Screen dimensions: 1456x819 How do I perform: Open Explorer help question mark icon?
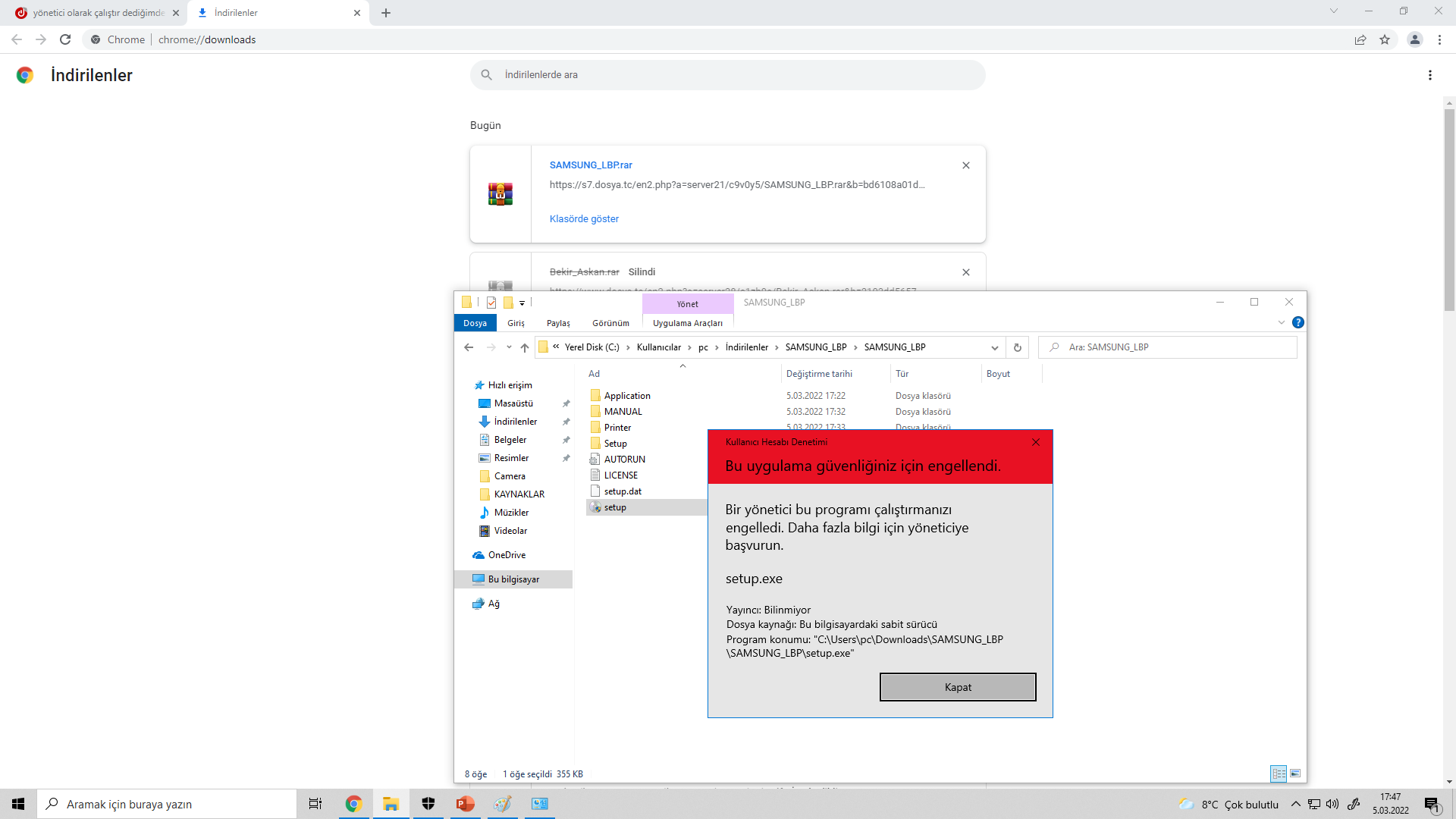[x=1298, y=322]
